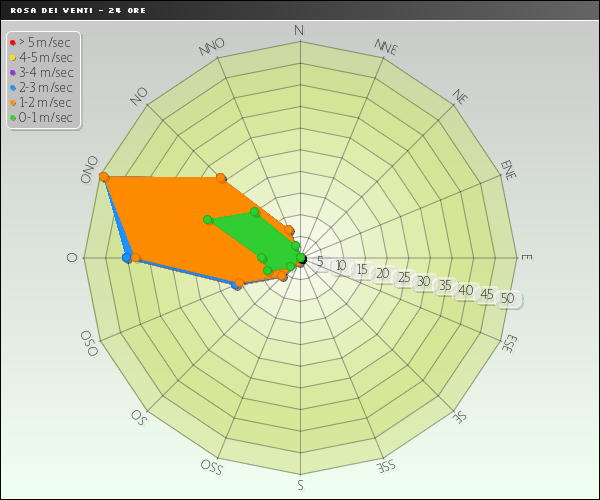Select the N compass label at top
Viewport: 600px width, 500px height.
click(x=299, y=31)
